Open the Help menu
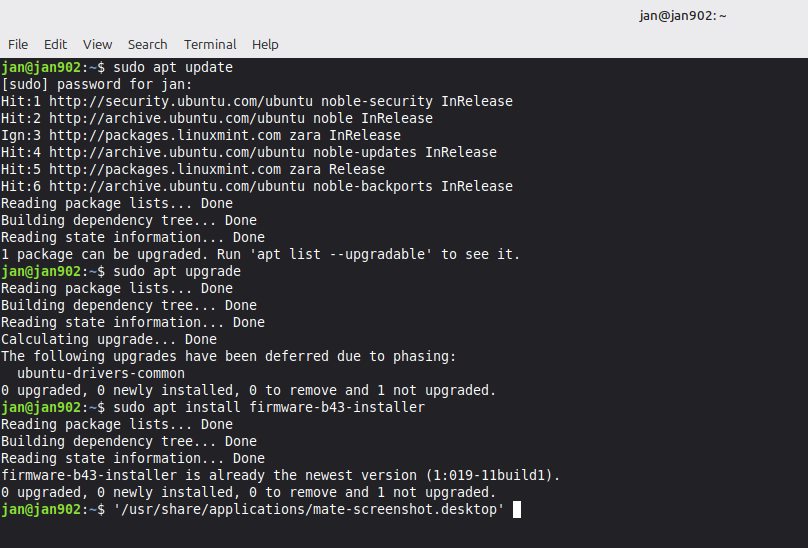808x548 pixels. tap(265, 44)
